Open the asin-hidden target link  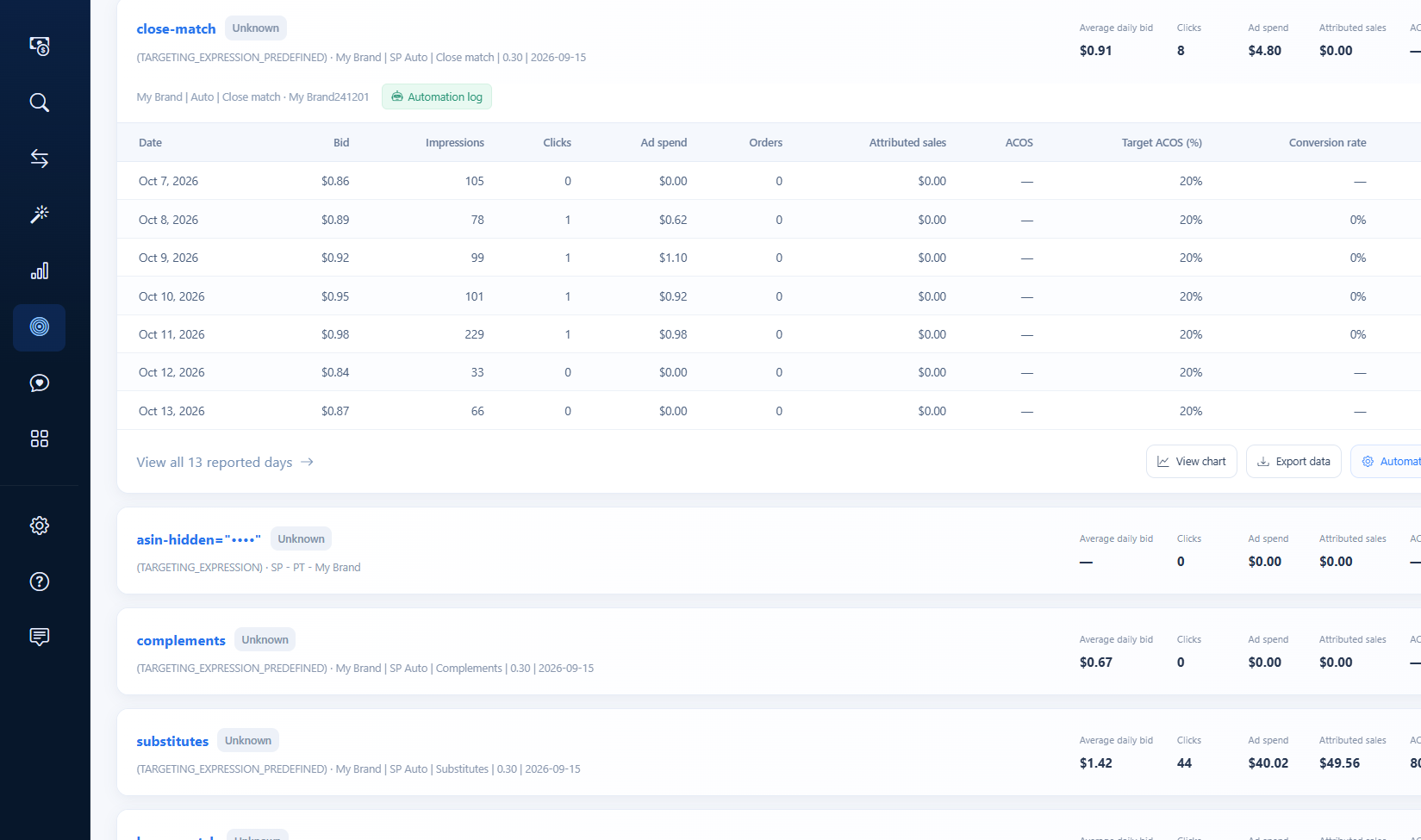[198, 539]
